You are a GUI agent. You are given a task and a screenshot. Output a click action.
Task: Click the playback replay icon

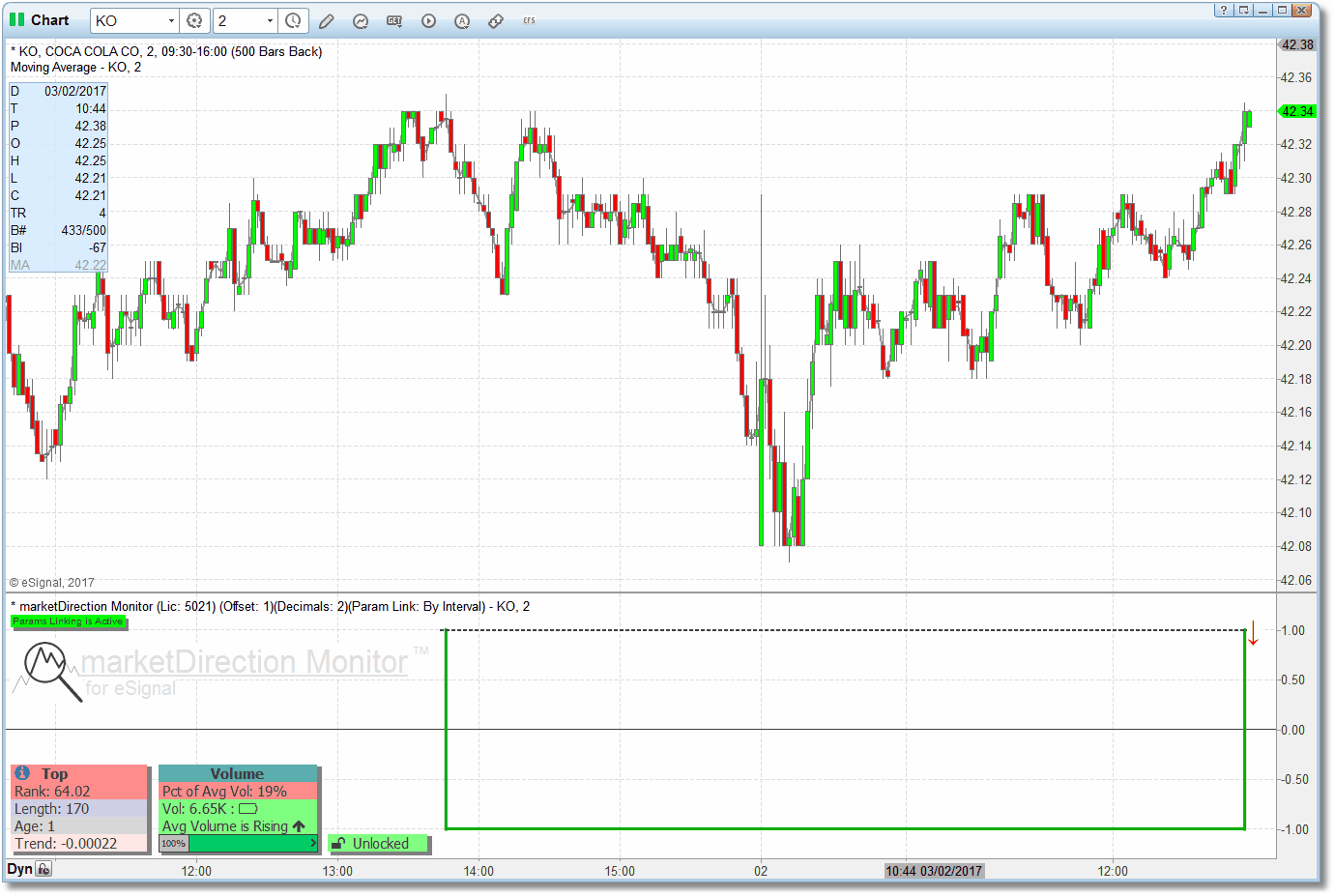428,20
